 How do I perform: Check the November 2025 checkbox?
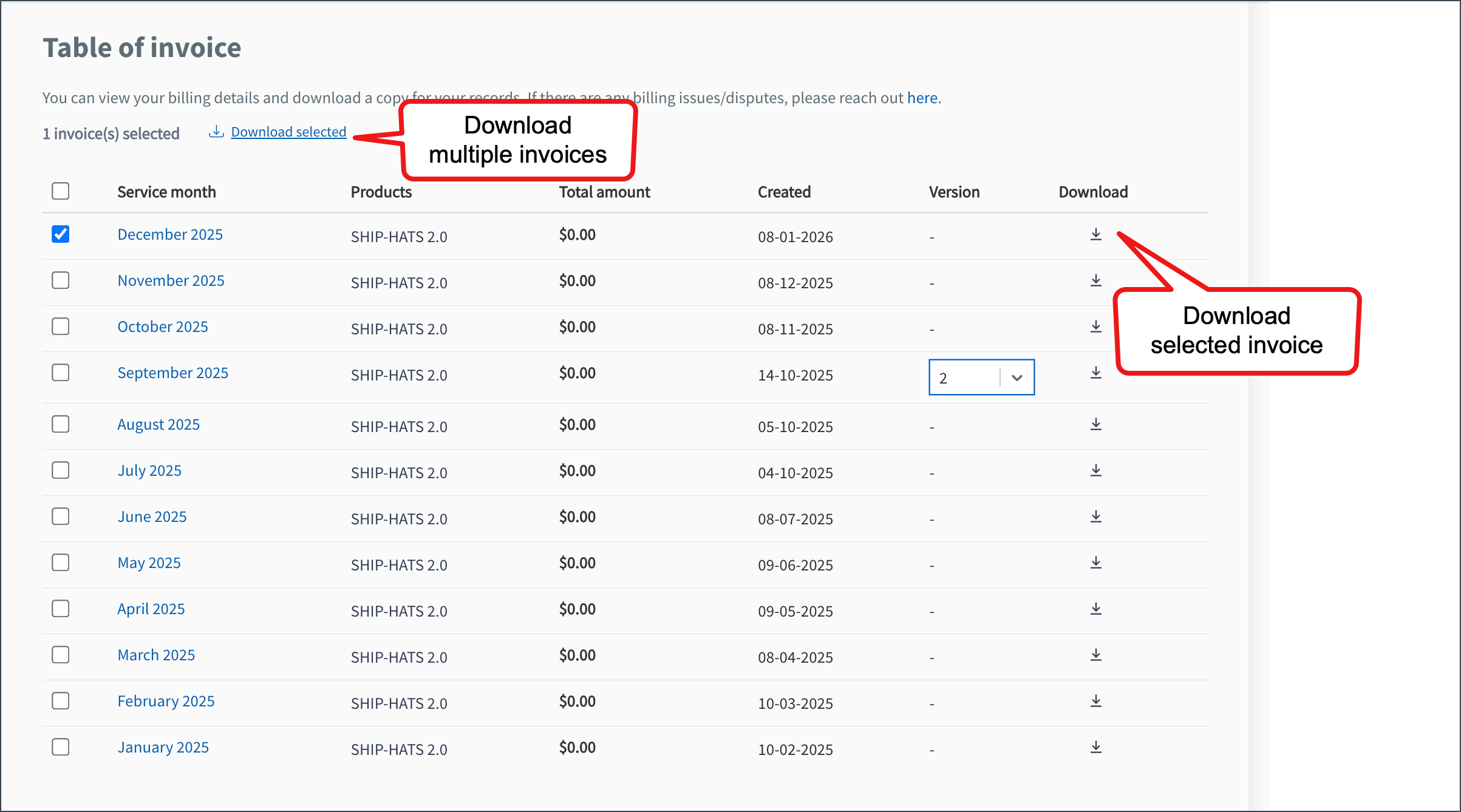[x=61, y=280]
